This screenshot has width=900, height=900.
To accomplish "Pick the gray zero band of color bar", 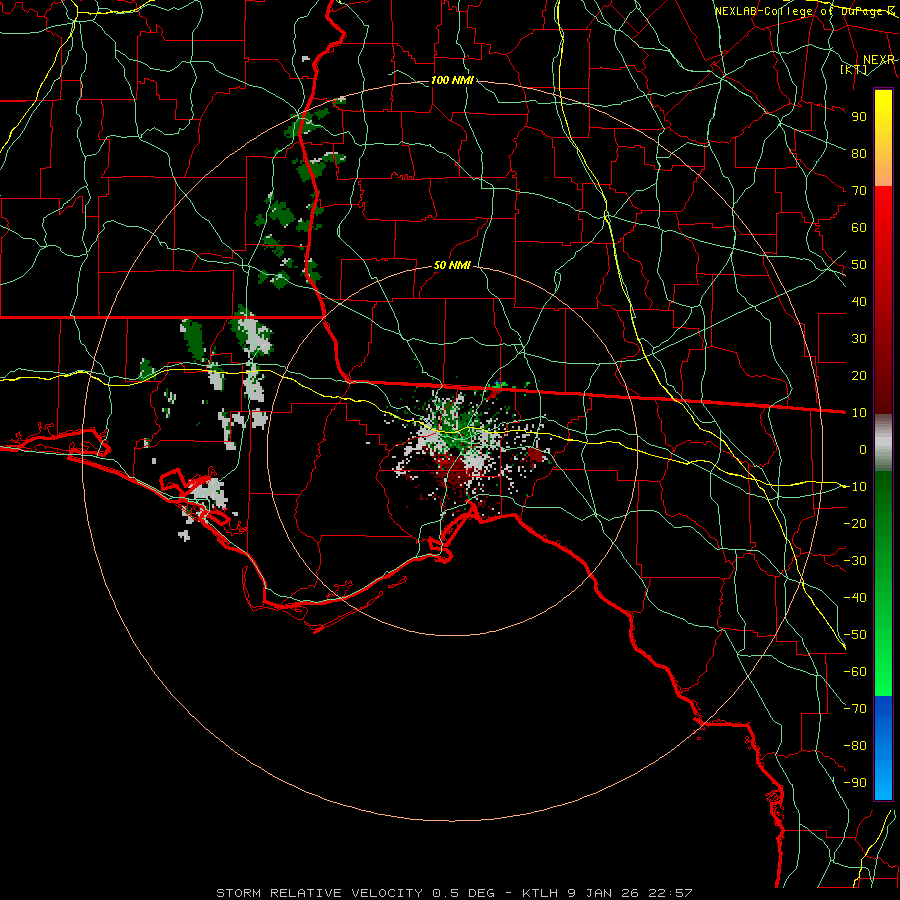I will click(883, 443).
